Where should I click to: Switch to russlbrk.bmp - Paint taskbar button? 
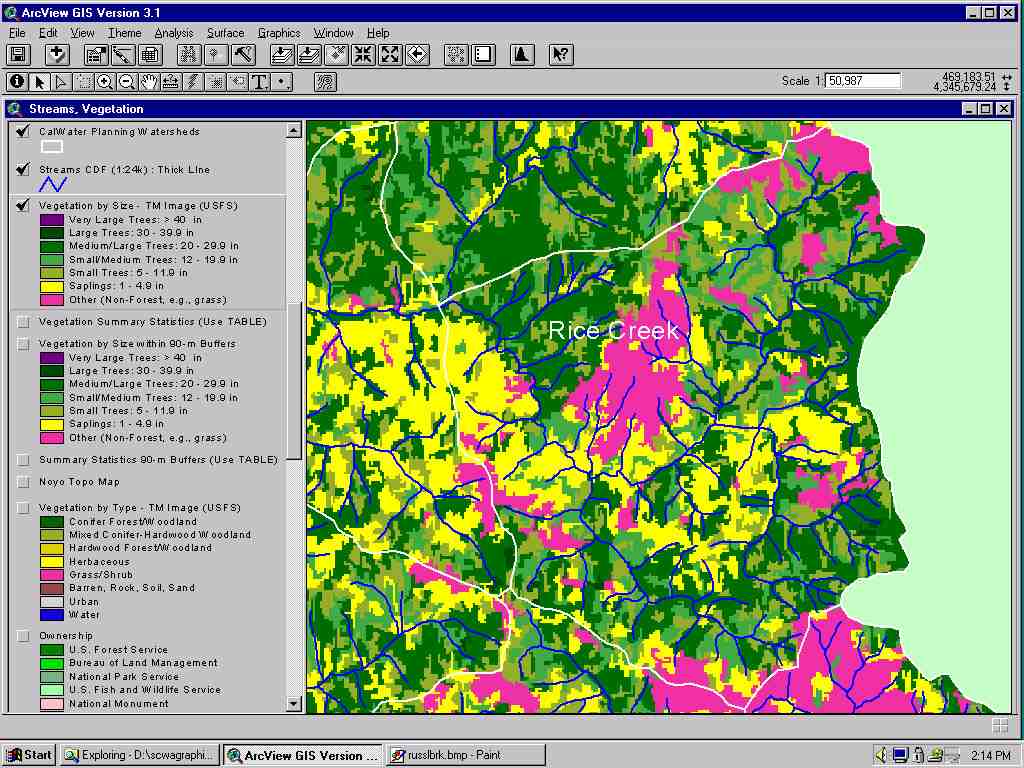coord(465,755)
